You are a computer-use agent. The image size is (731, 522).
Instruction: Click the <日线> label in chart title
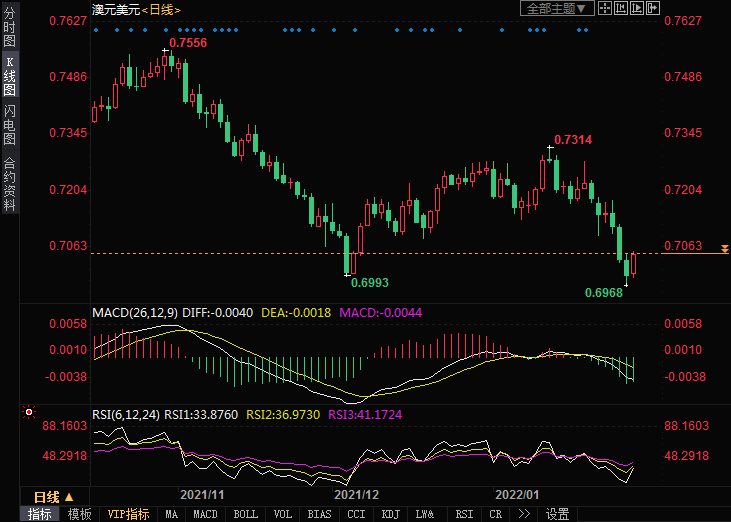161,9
